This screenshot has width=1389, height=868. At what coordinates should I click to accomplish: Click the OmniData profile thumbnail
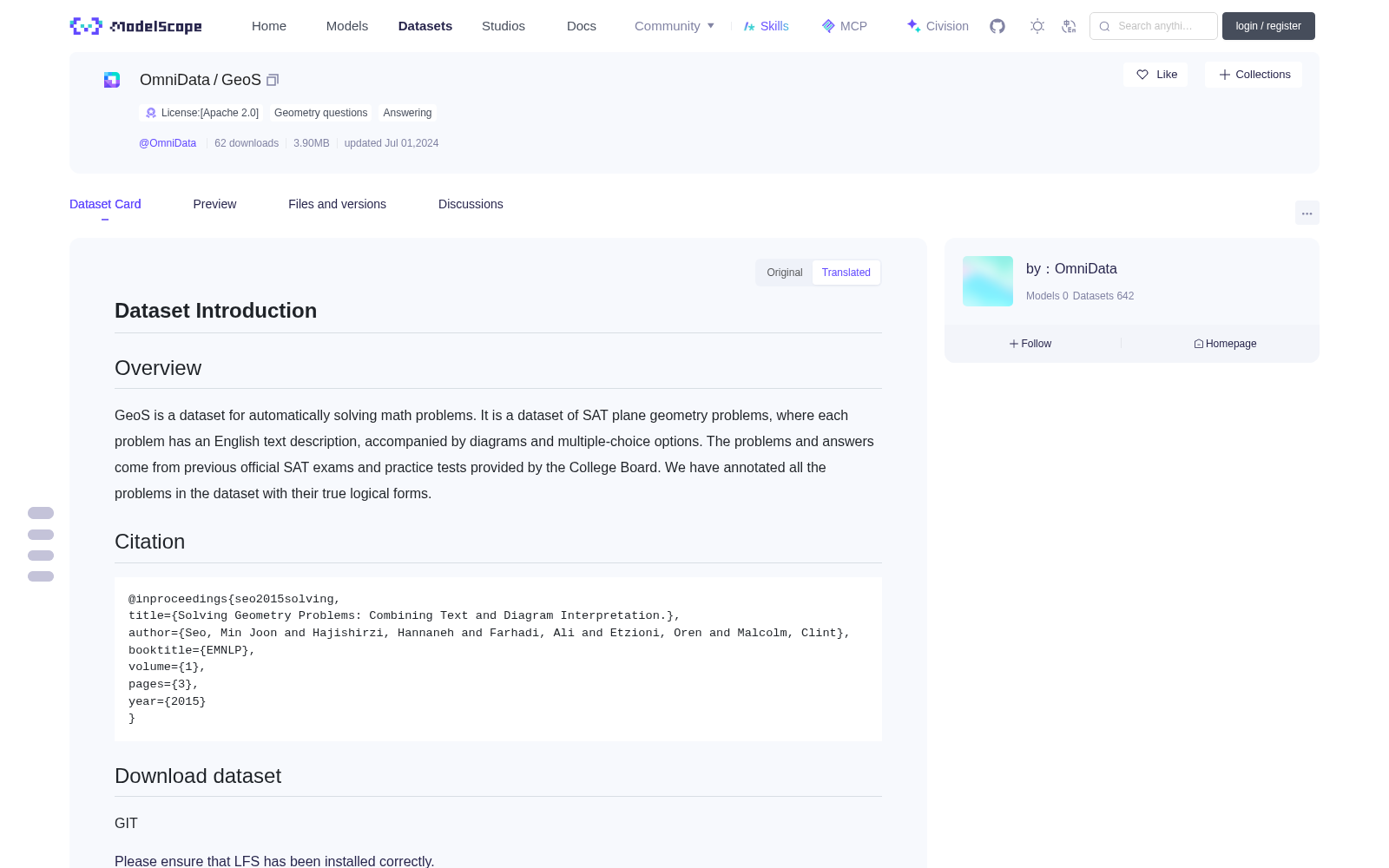[x=988, y=281]
